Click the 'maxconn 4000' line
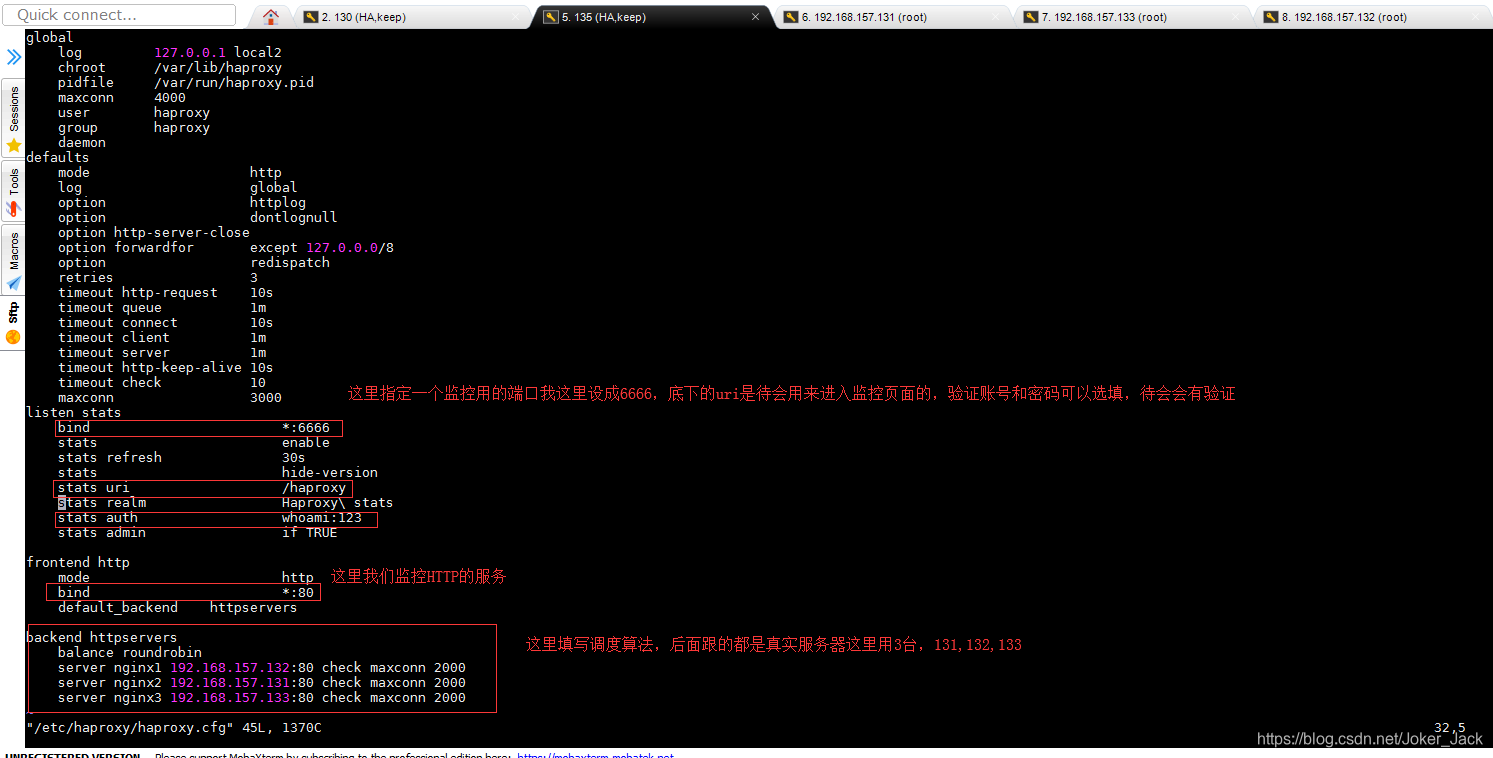Viewport: 1493px width, 758px height. point(122,97)
